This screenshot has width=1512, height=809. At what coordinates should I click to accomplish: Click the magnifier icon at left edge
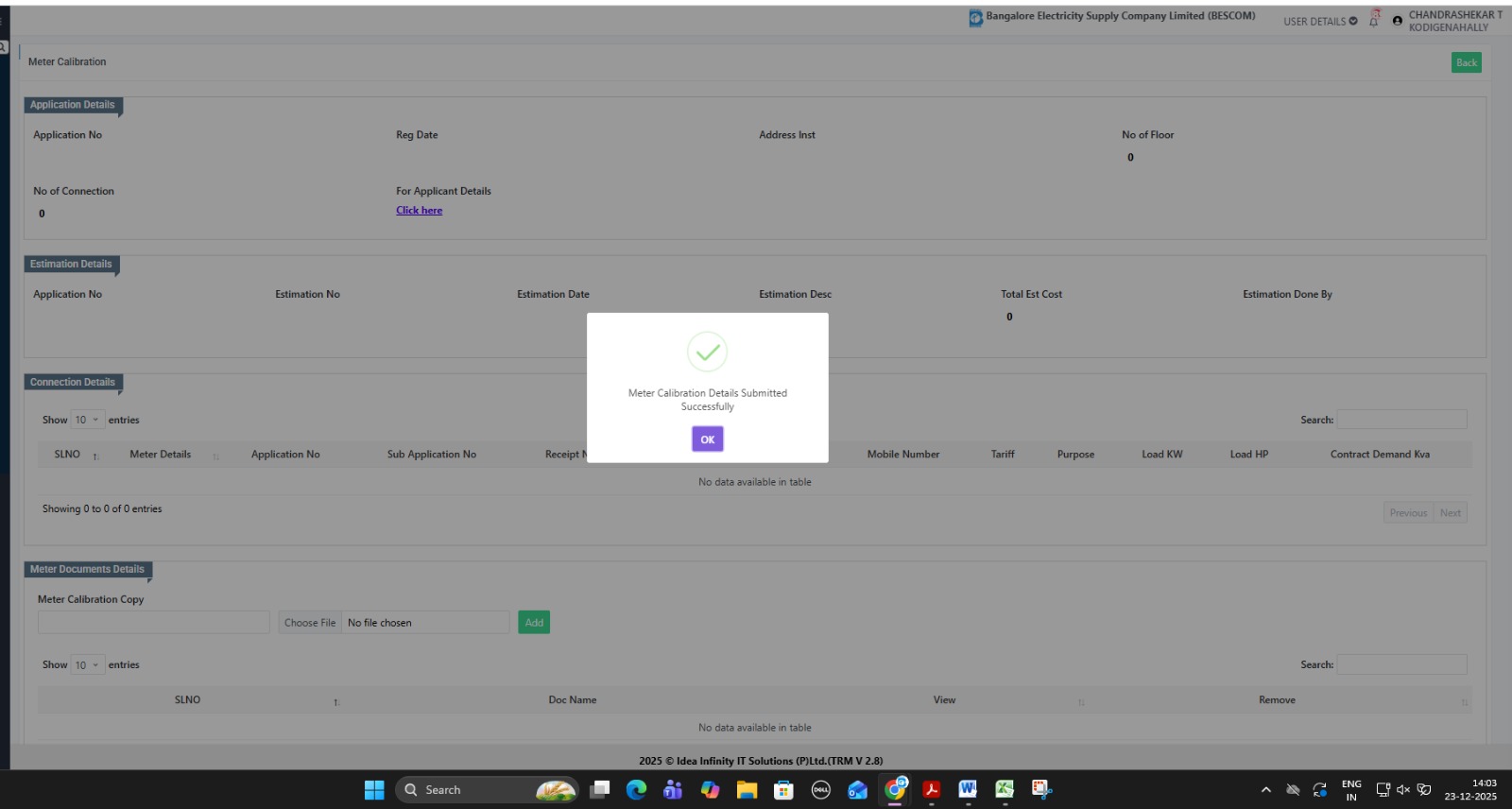(x=4, y=47)
